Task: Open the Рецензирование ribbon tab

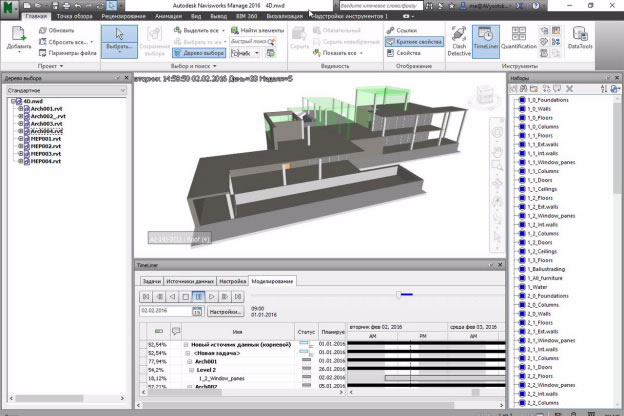Action: pyautogui.click(x=123, y=16)
